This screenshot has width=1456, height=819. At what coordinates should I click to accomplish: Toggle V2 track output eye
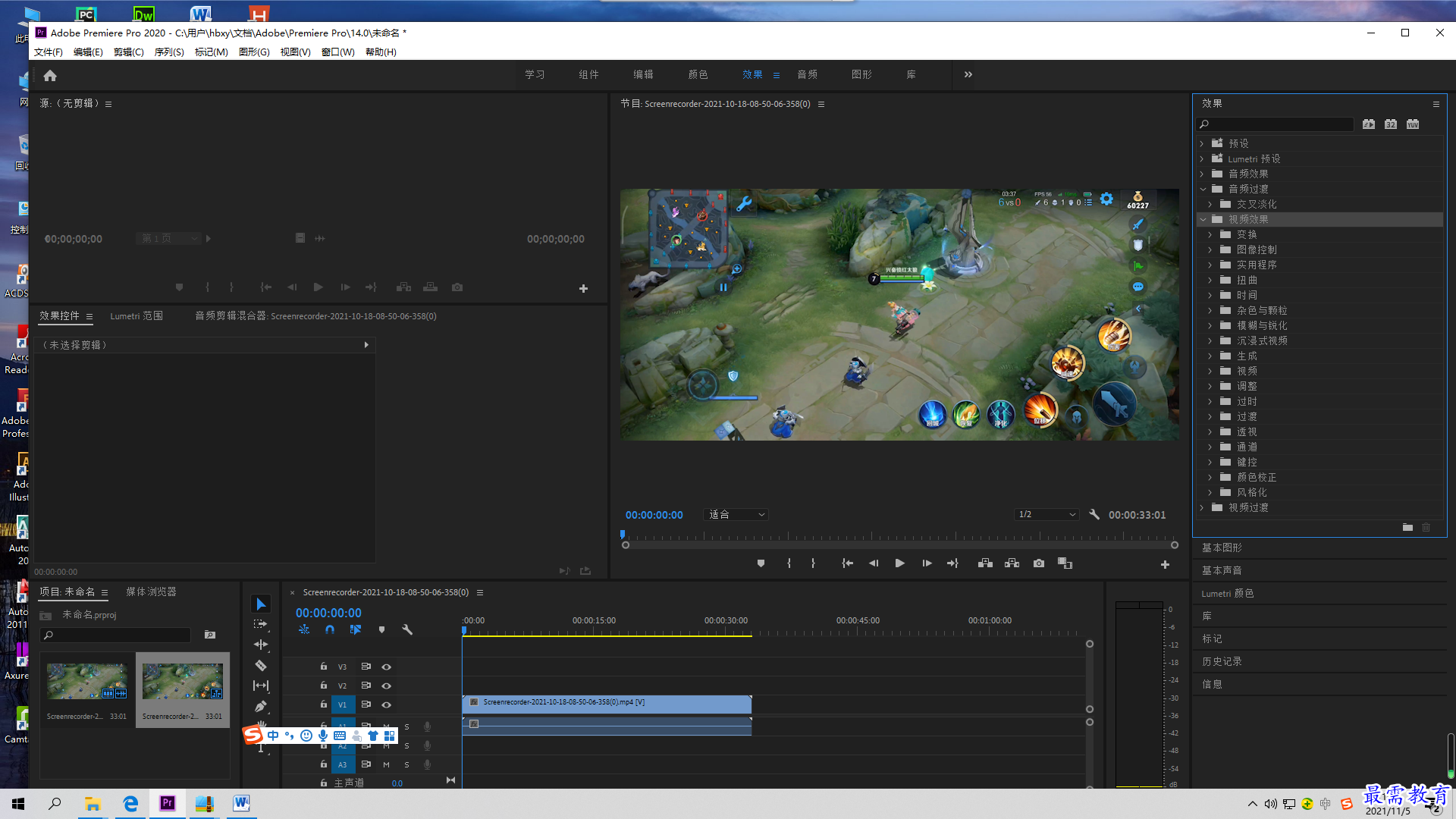(386, 686)
